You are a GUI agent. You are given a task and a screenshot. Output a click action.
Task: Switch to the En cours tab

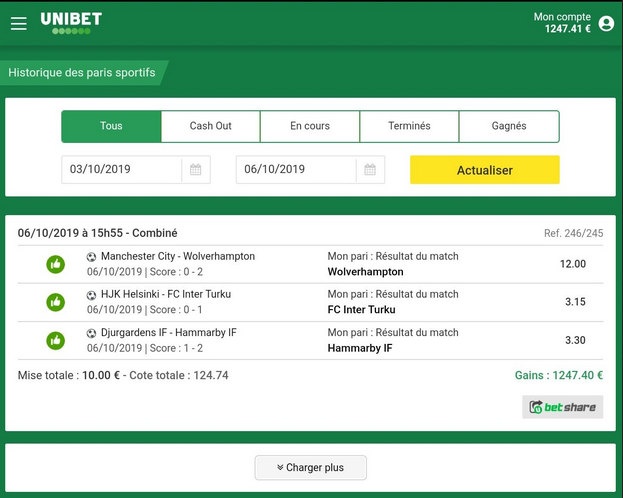click(x=310, y=126)
